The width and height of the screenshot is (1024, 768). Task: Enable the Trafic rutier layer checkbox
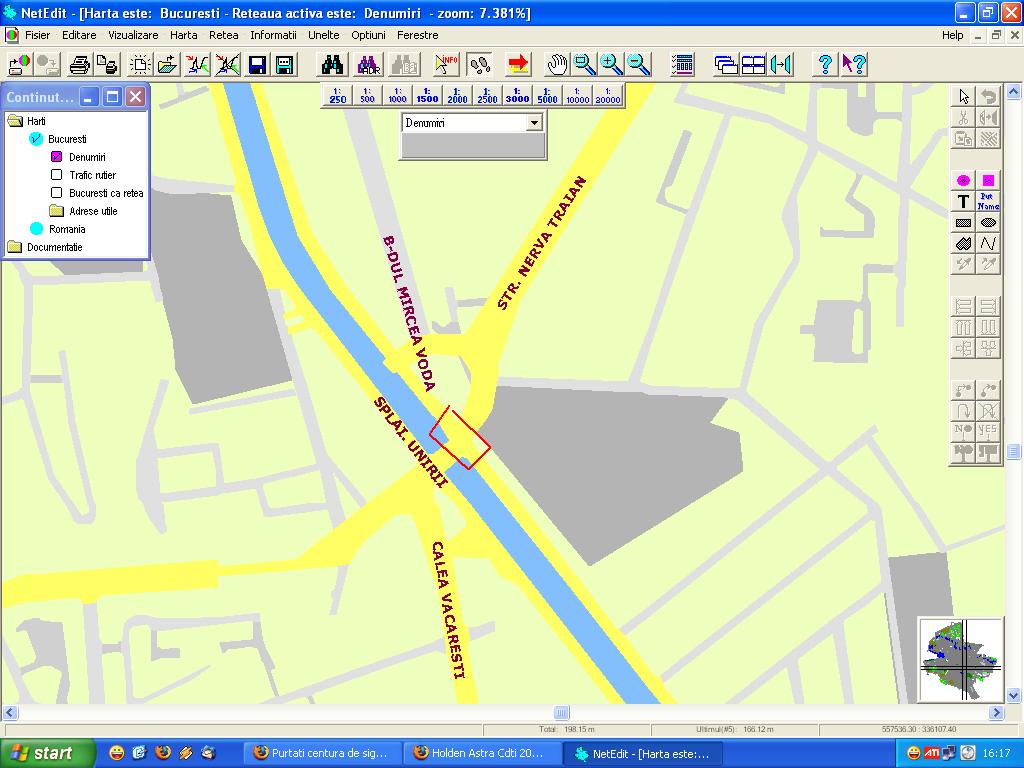click(57, 175)
